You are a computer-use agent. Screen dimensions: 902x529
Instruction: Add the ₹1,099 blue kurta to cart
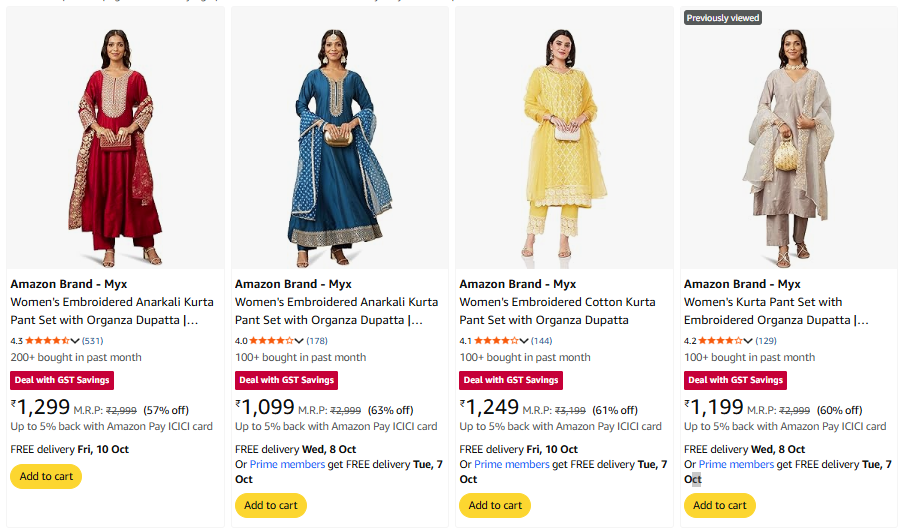270,505
